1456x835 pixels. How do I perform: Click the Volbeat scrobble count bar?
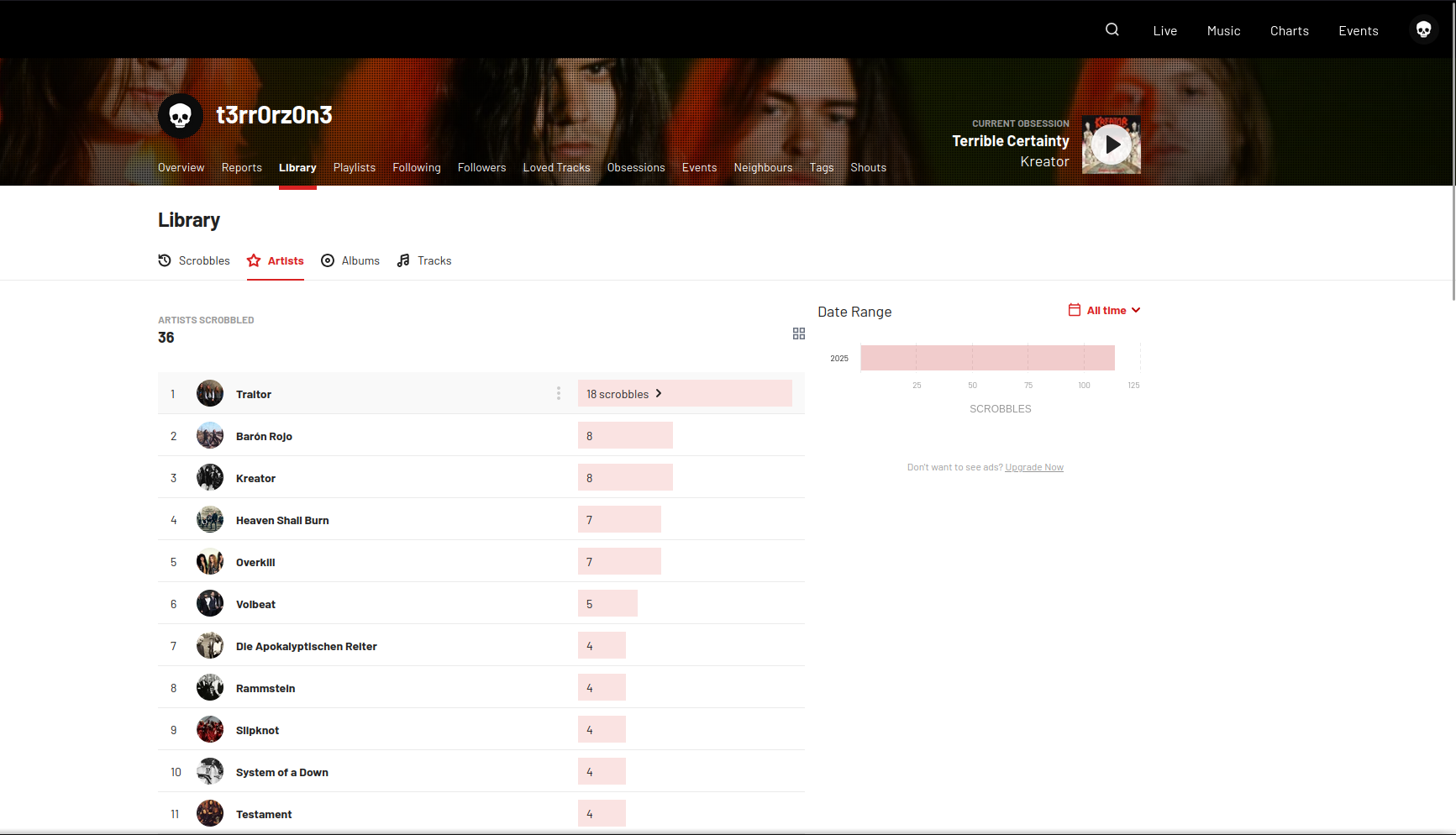tap(607, 603)
